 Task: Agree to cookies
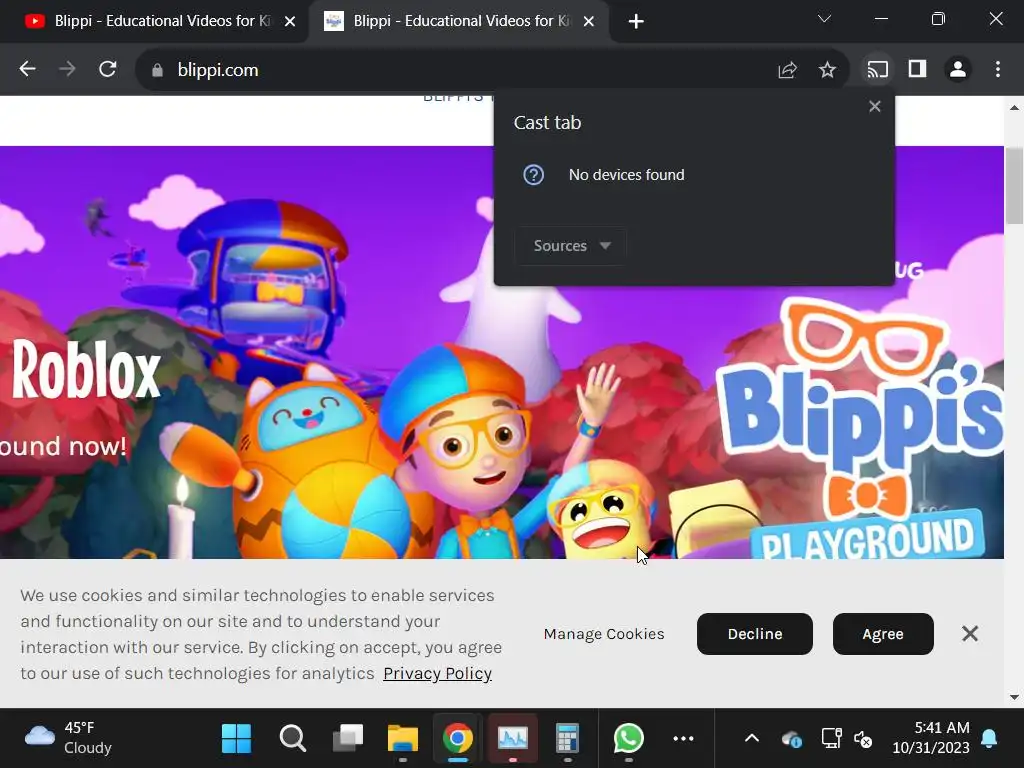883,634
